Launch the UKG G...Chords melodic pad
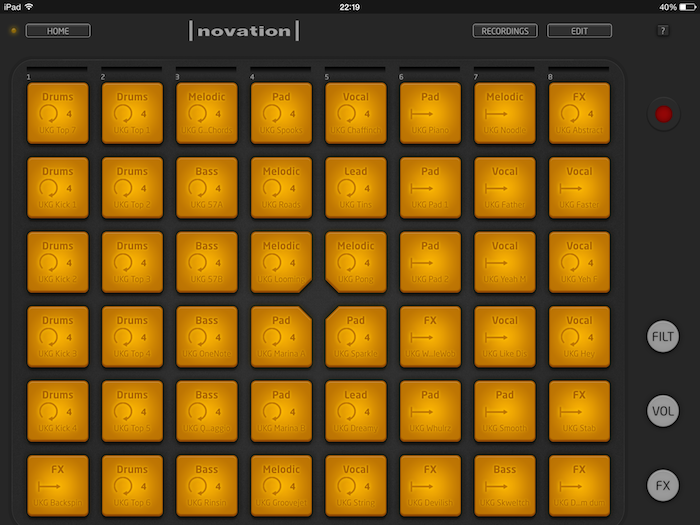Viewport: 700px width, 525px height. pyautogui.click(x=207, y=113)
